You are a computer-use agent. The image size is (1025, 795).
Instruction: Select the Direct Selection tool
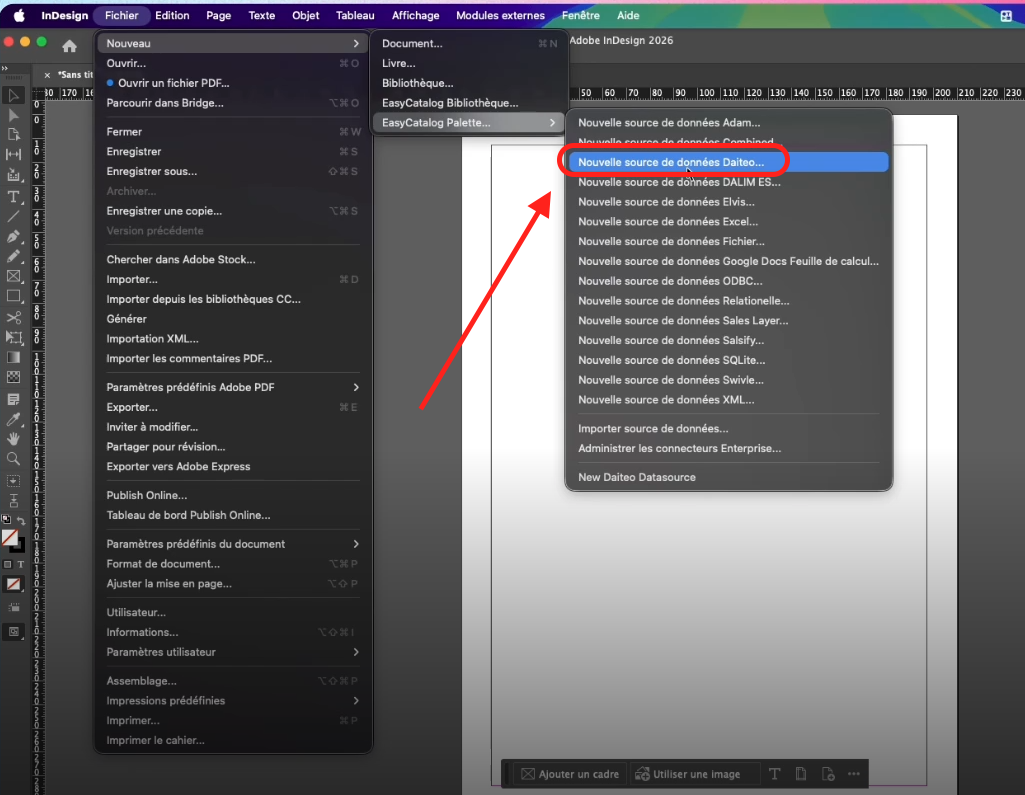click(x=13, y=116)
